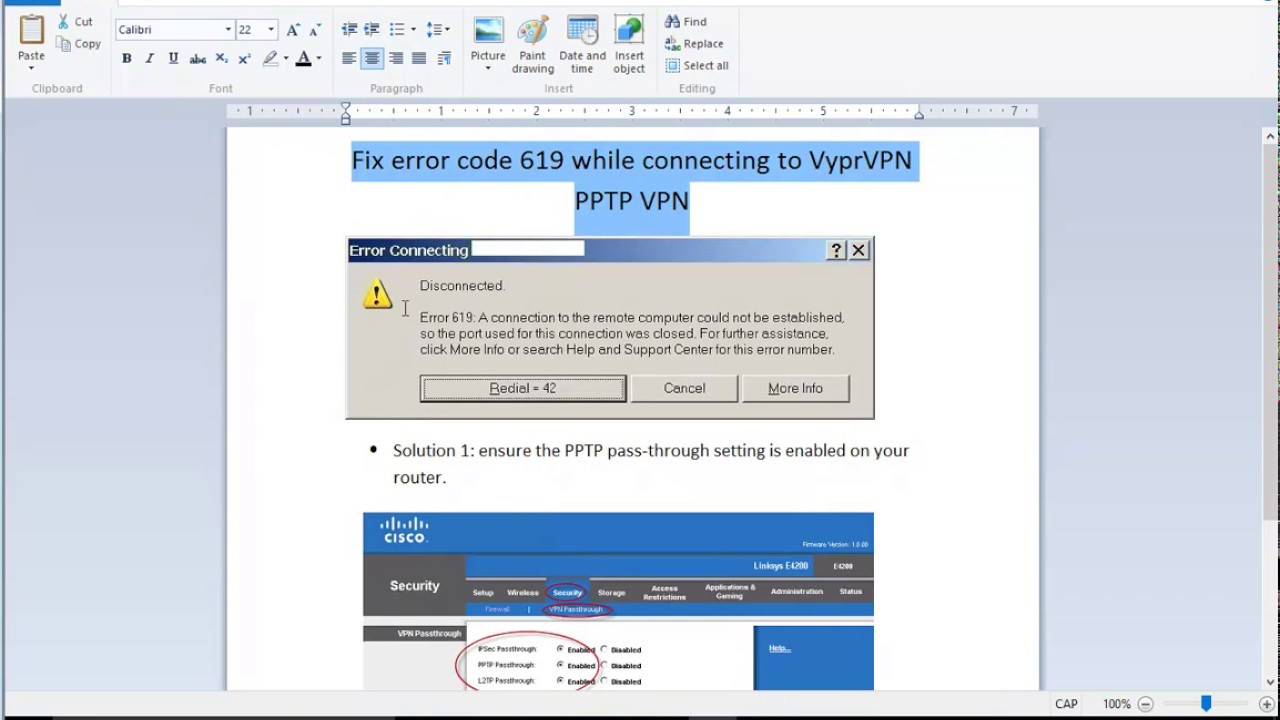Screen dimensions: 1280x720
Task: Zoom in with the plus button
Action: 1266,704
